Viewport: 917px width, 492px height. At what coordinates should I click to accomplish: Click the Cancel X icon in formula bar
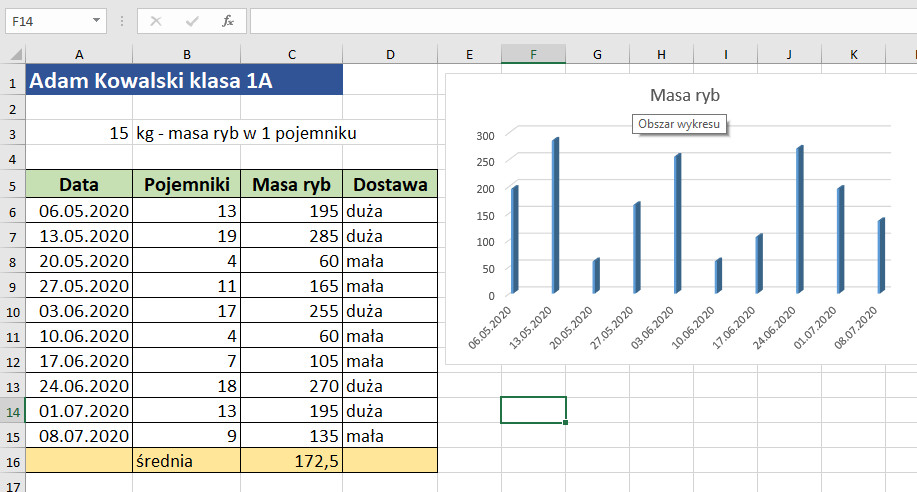point(156,20)
